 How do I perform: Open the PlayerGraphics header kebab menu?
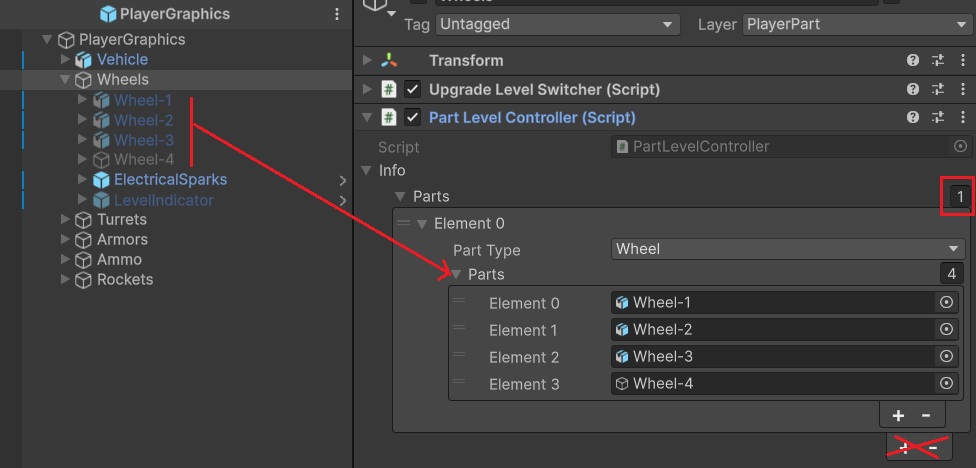pyautogui.click(x=337, y=14)
